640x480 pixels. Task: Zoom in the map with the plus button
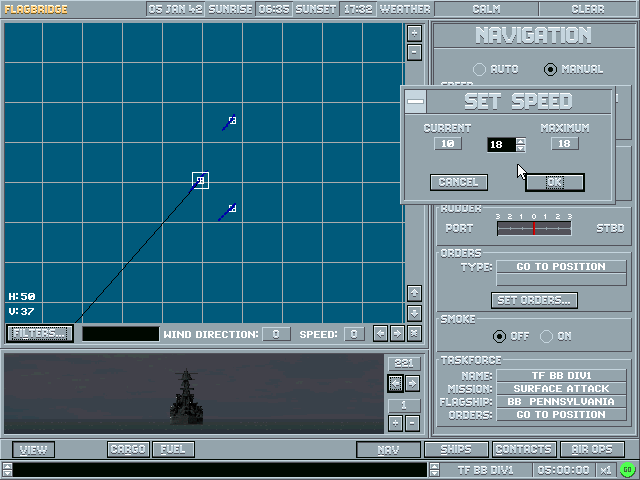[x=415, y=32]
